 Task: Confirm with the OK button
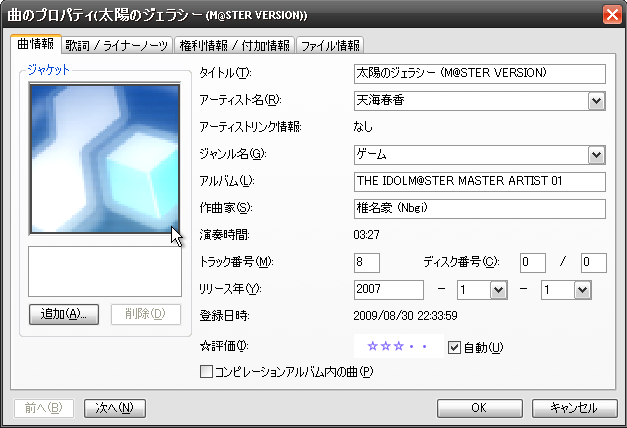tap(479, 408)
